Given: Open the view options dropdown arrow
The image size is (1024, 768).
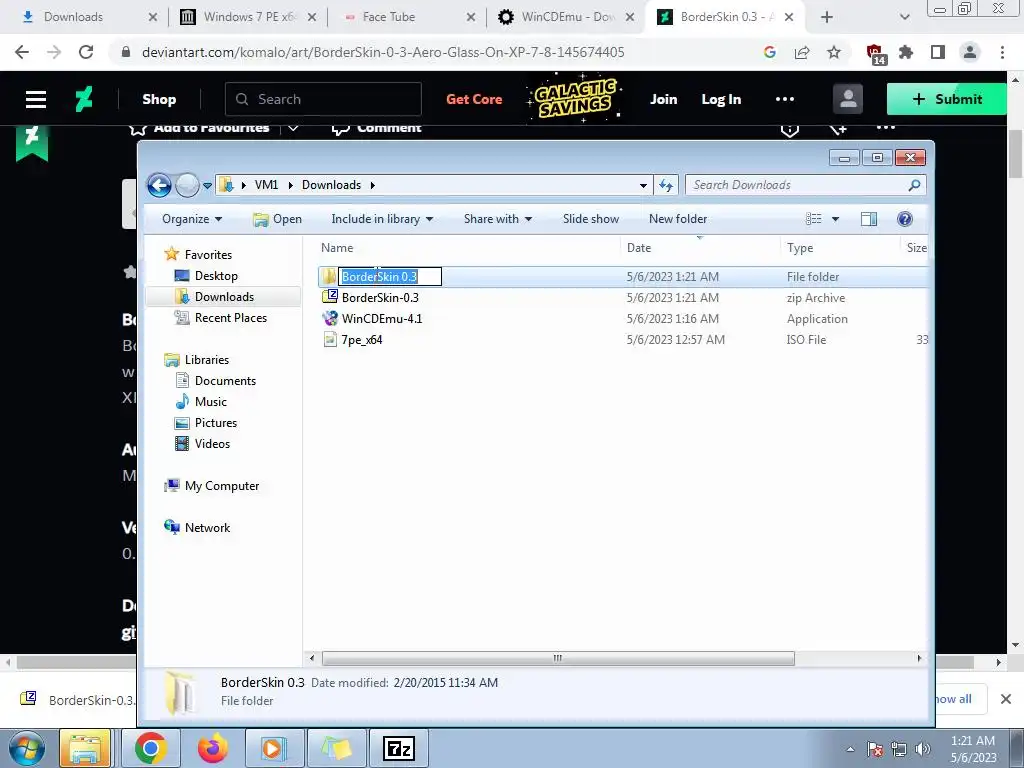Looking at the screenshot, I should click(x=835, y=219).
